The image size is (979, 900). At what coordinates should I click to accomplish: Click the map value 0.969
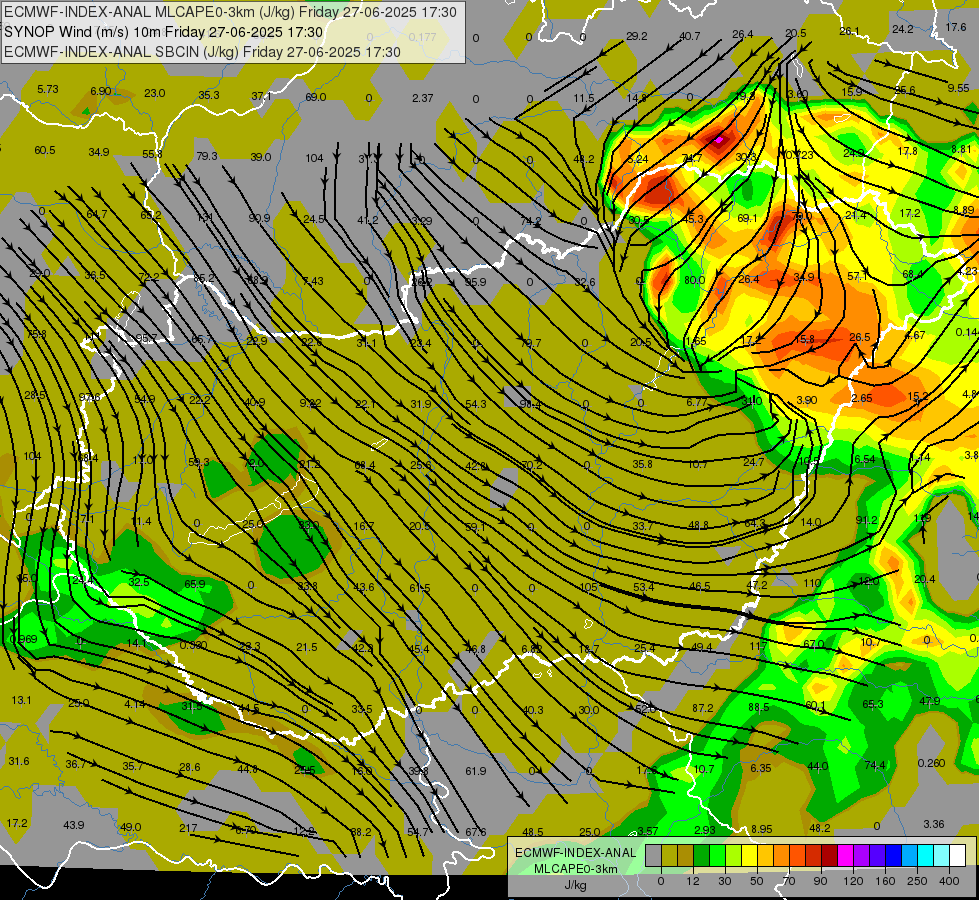[x=23, y=640]
